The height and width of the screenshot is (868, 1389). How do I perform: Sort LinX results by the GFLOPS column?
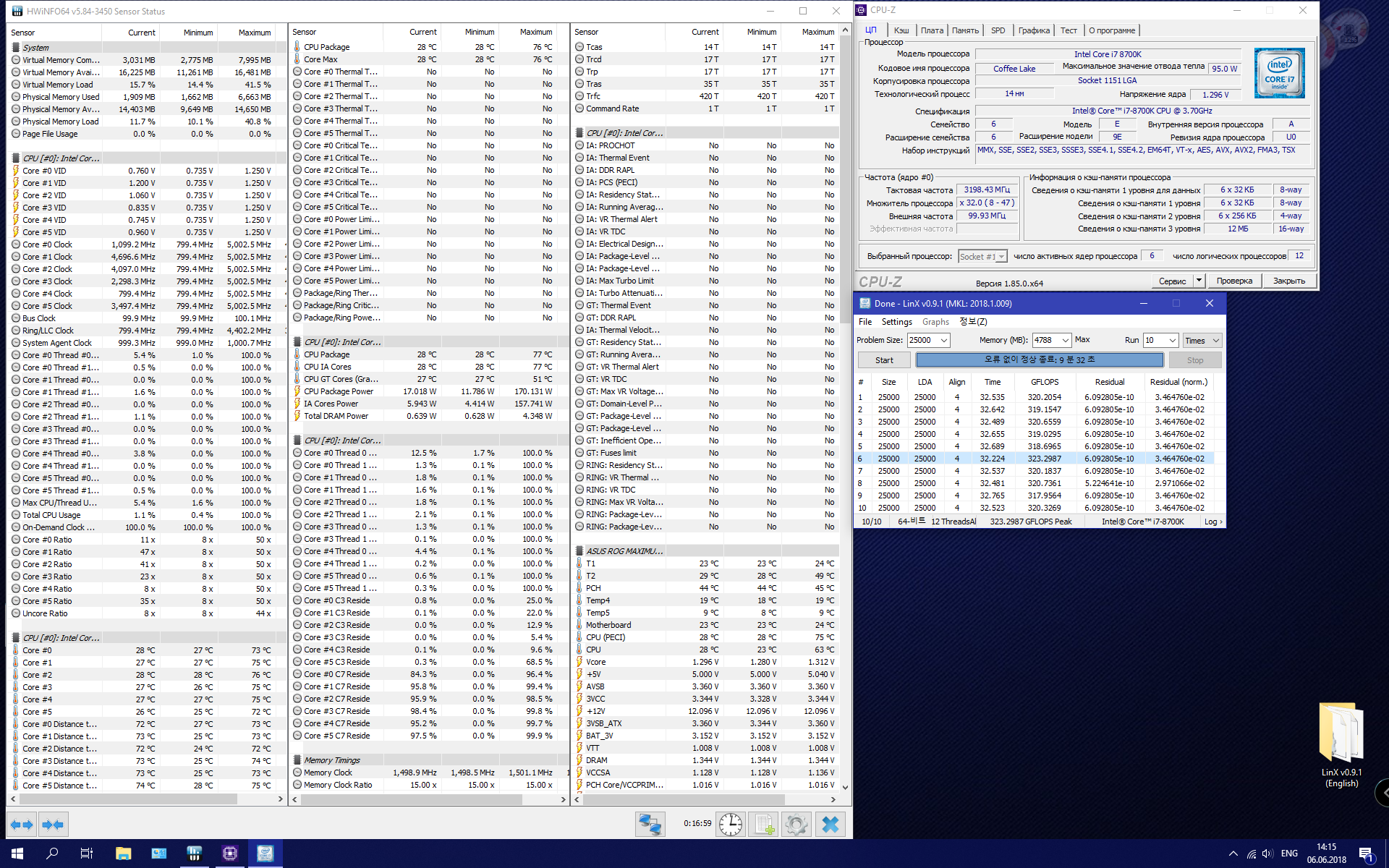coord(1045,382)
